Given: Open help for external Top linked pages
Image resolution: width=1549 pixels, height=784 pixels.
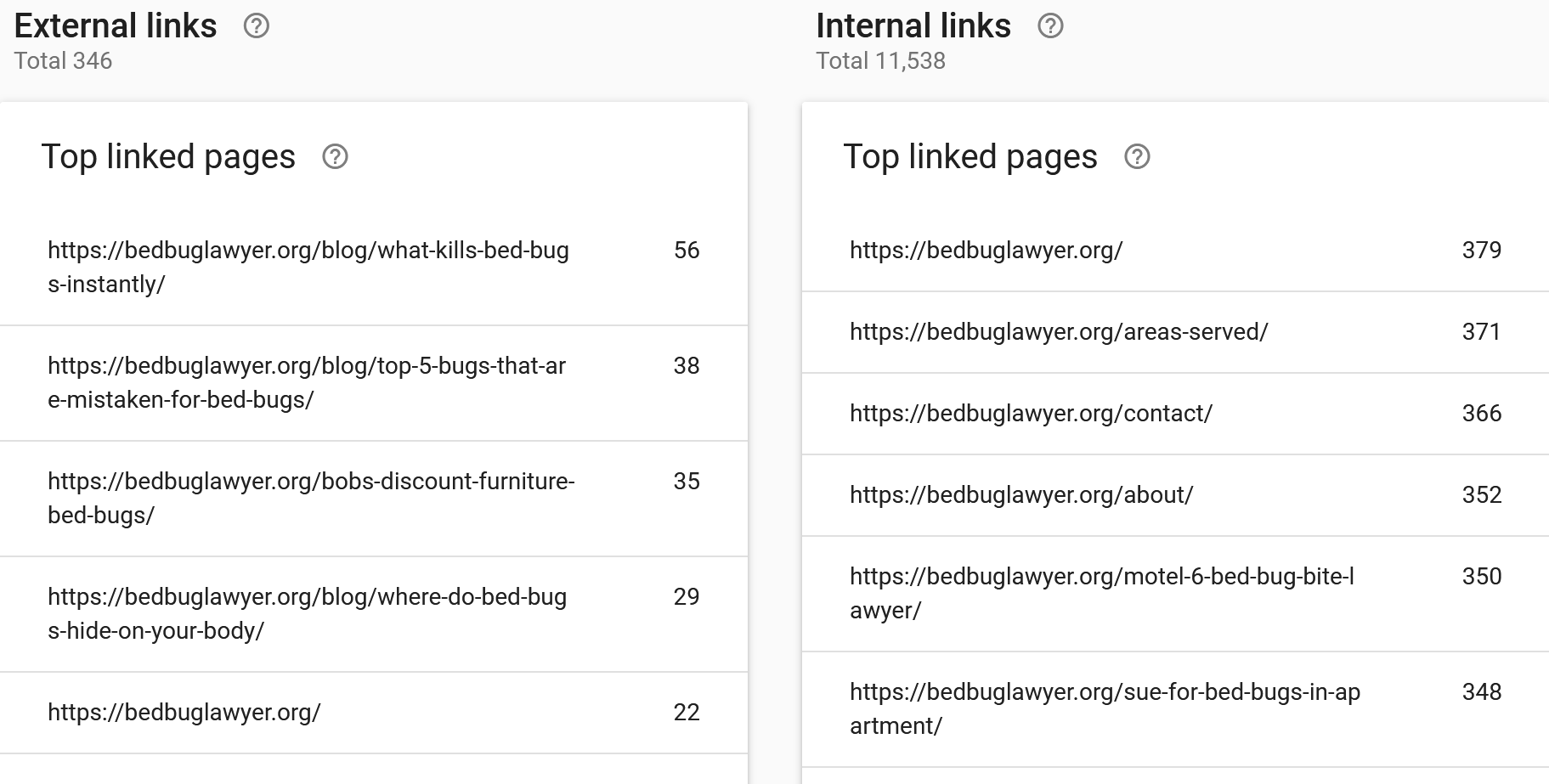Looking at the screenshot, I should tap(335, 157).
